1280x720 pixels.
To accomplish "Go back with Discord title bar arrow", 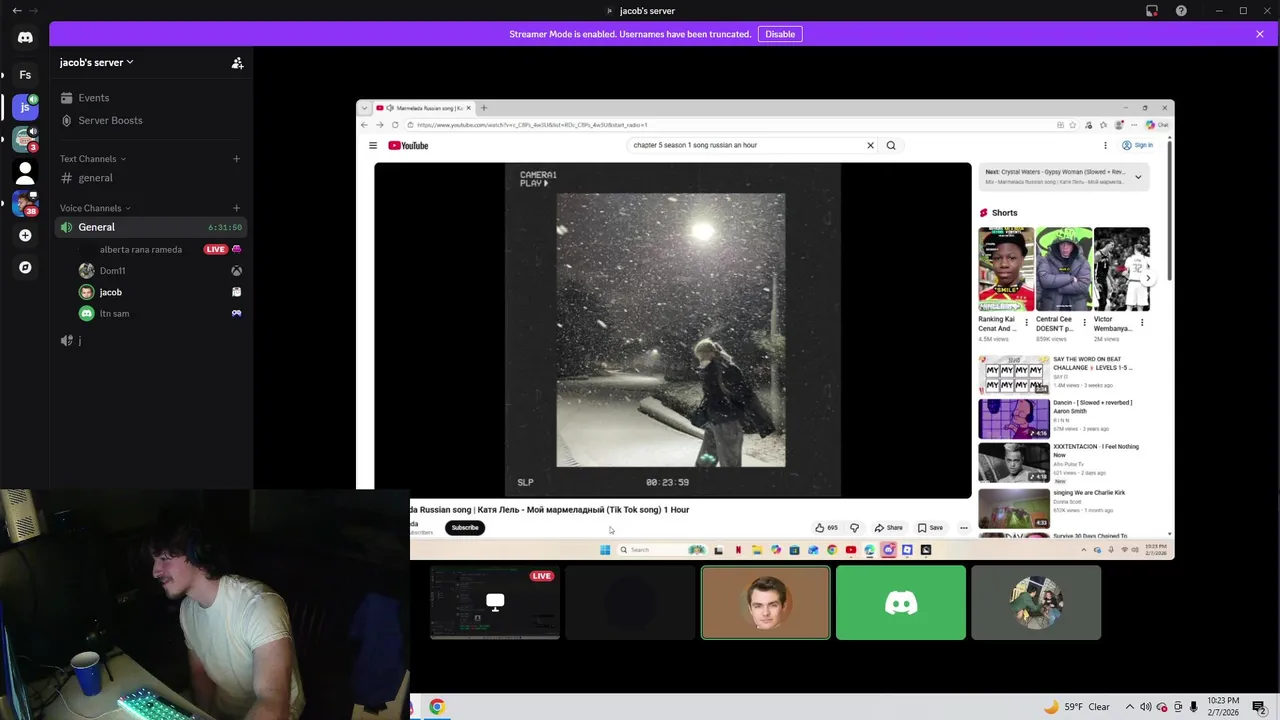I will [x=16, y=11].
